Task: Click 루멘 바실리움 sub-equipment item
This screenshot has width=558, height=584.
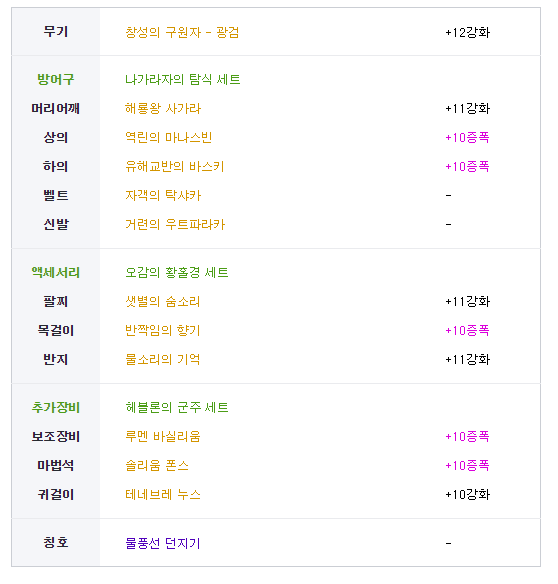Action: [163, 436]
